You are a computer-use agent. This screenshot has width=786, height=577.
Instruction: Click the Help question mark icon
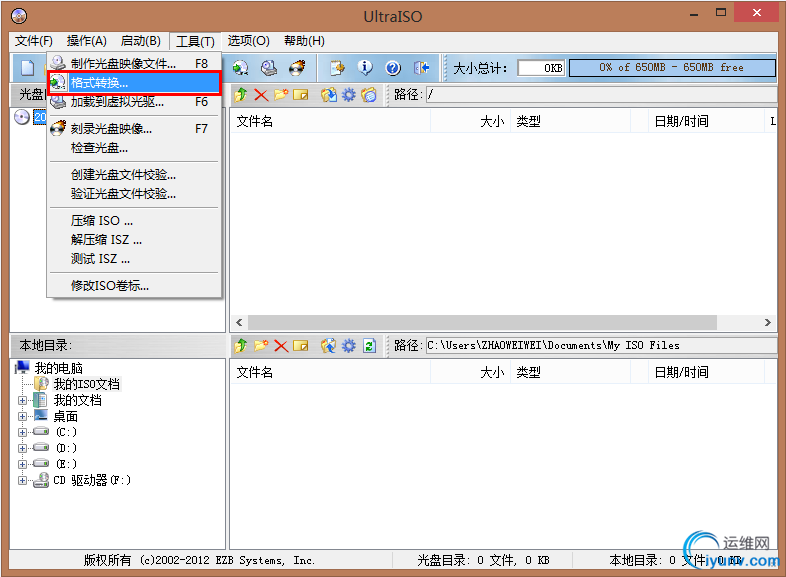point(393,68)
